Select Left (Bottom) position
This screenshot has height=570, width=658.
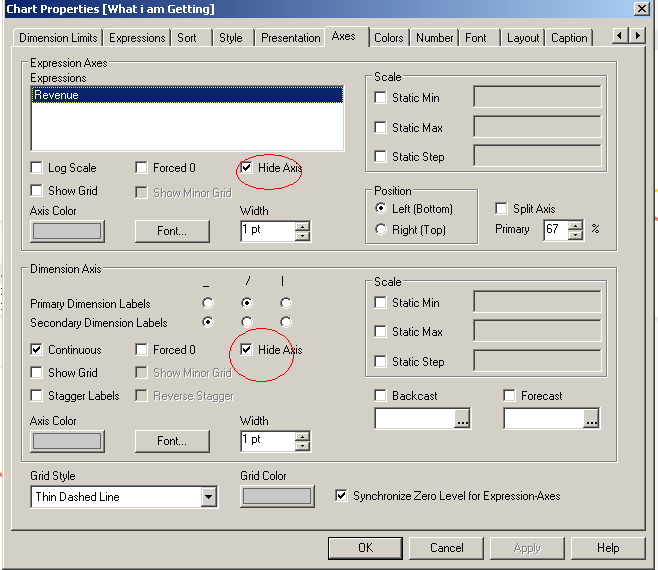381,208
